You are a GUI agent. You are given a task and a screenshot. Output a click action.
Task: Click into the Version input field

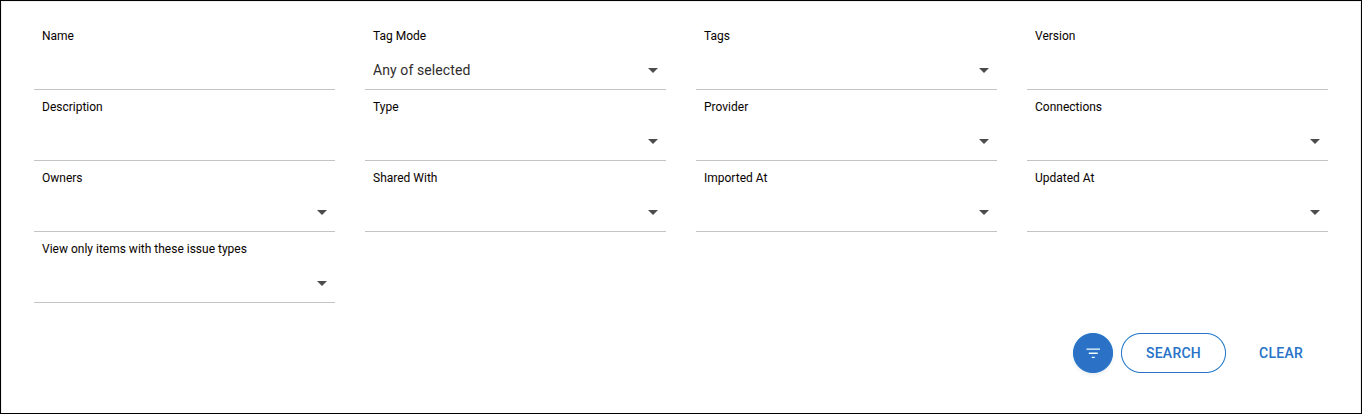(1176, 71)
